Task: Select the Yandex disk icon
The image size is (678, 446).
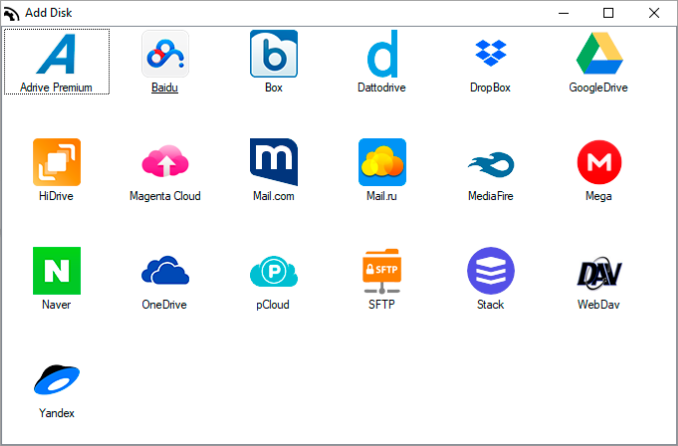Action: pyautogui.click(x=56, y=379)
